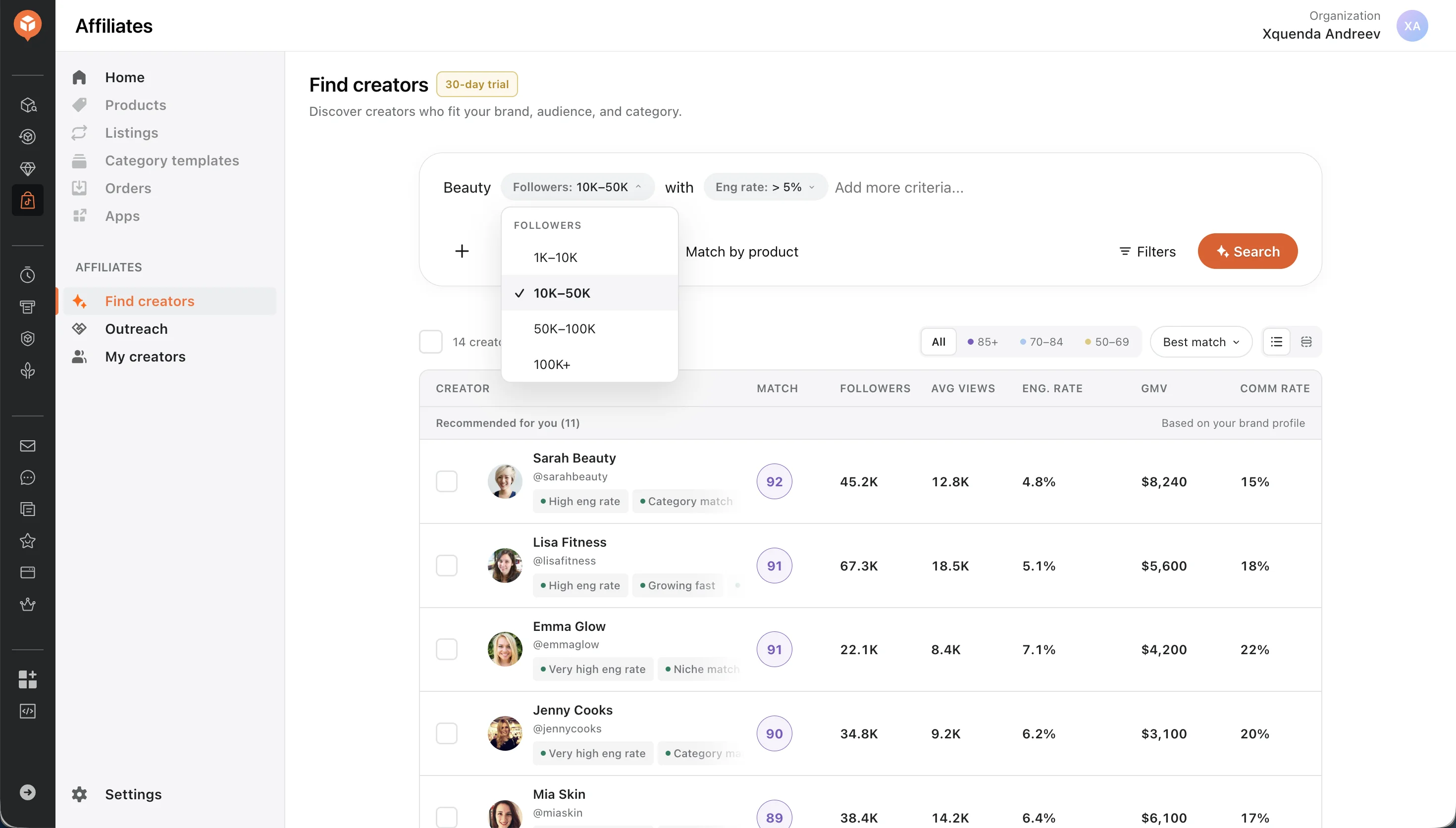Check the Emma Glow row checkbox
This screenshot has width=1456, height=828.
446,649
